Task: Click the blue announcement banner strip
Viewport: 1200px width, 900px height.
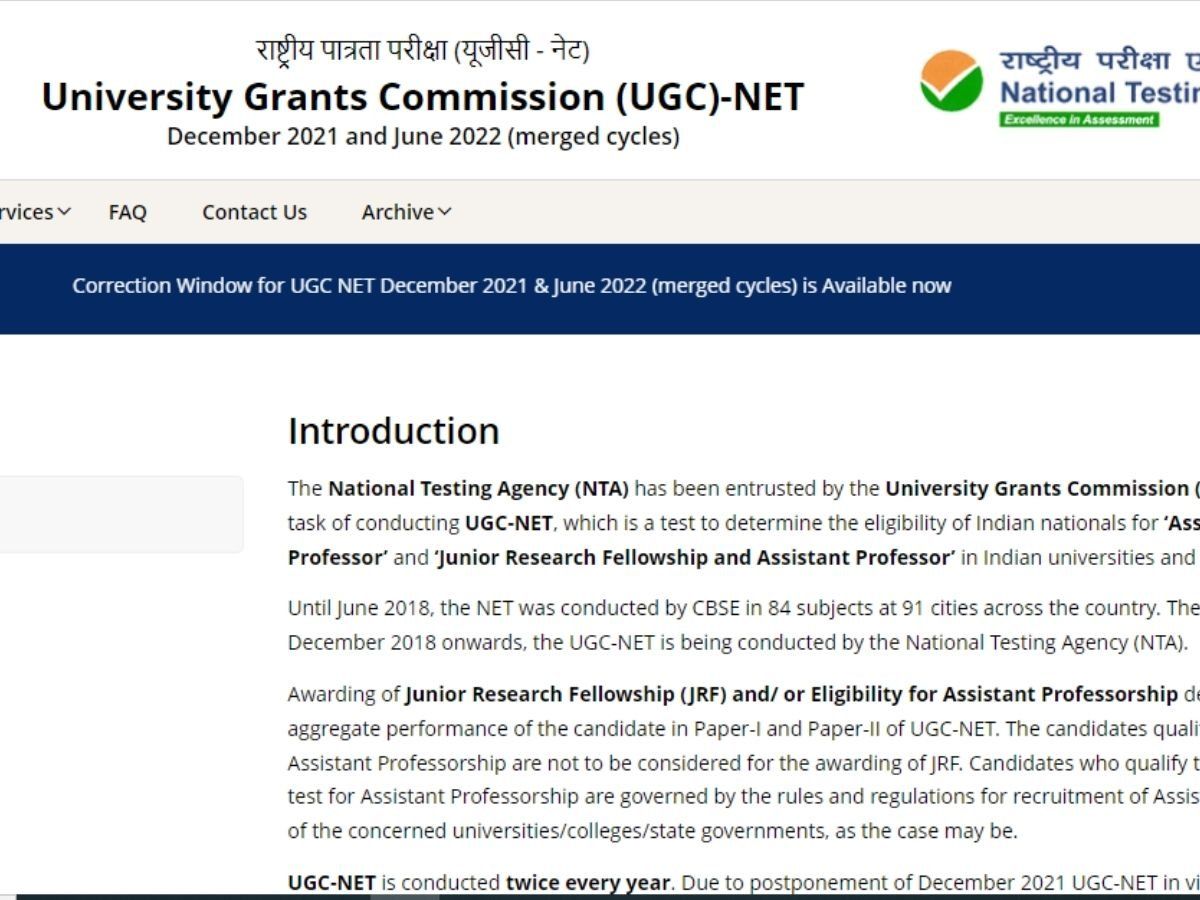Action: (600, 286)
